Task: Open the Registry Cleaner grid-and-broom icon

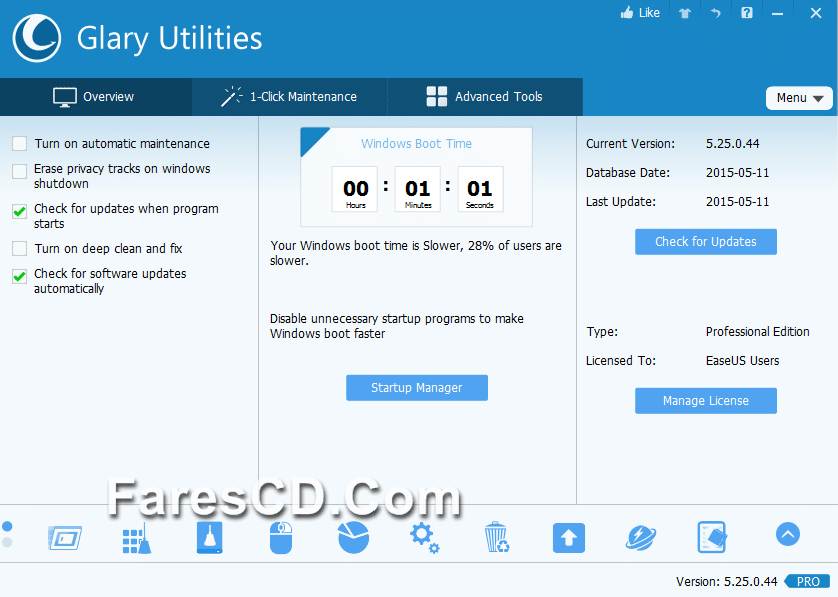Action: [x=137, y=538]
